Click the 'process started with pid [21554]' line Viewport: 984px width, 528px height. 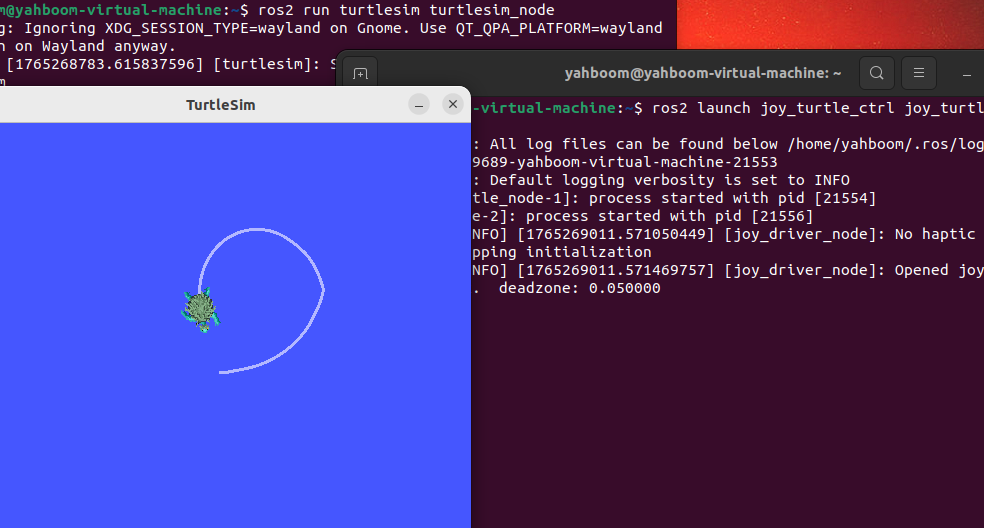coord(674,198)
